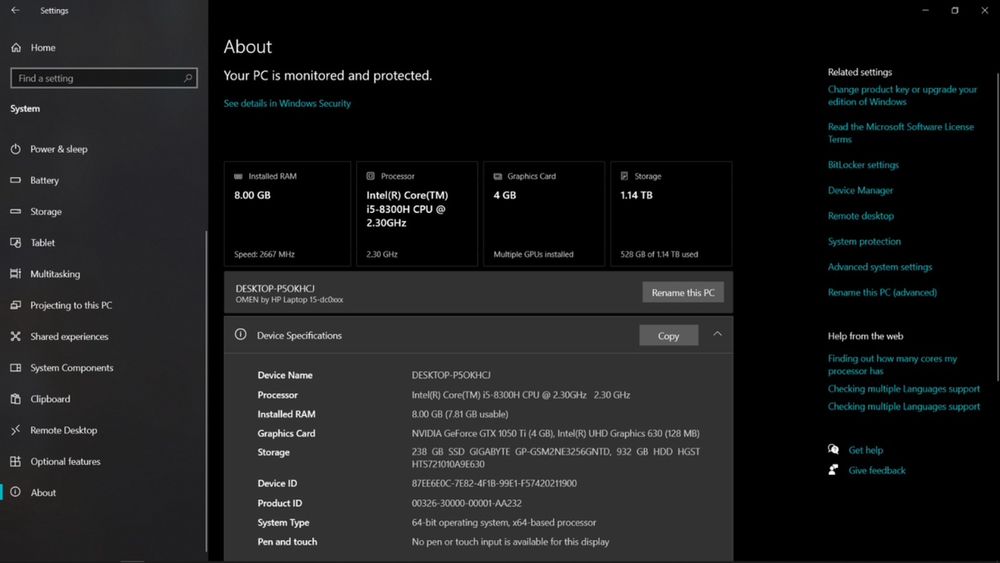
Task: Select the Projecting to this PC icon
Action: tap(16, 305)
